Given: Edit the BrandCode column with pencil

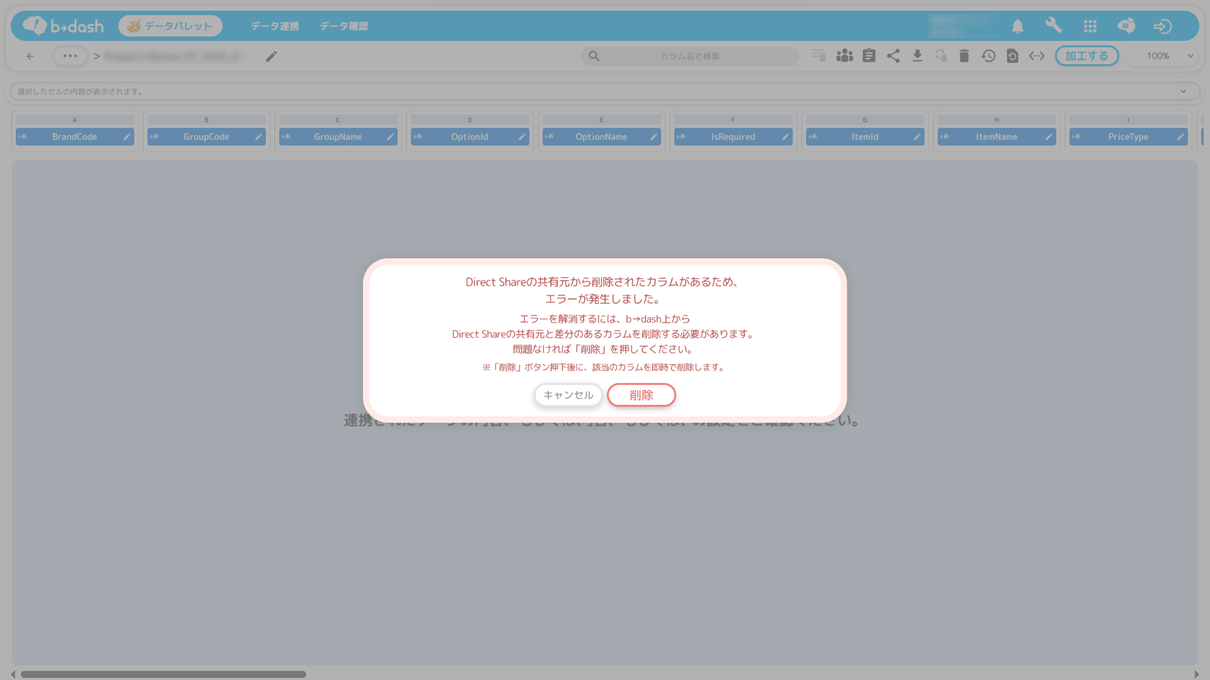Looking at the screenshot, I should pyautogui.click(x=127, y=137).
